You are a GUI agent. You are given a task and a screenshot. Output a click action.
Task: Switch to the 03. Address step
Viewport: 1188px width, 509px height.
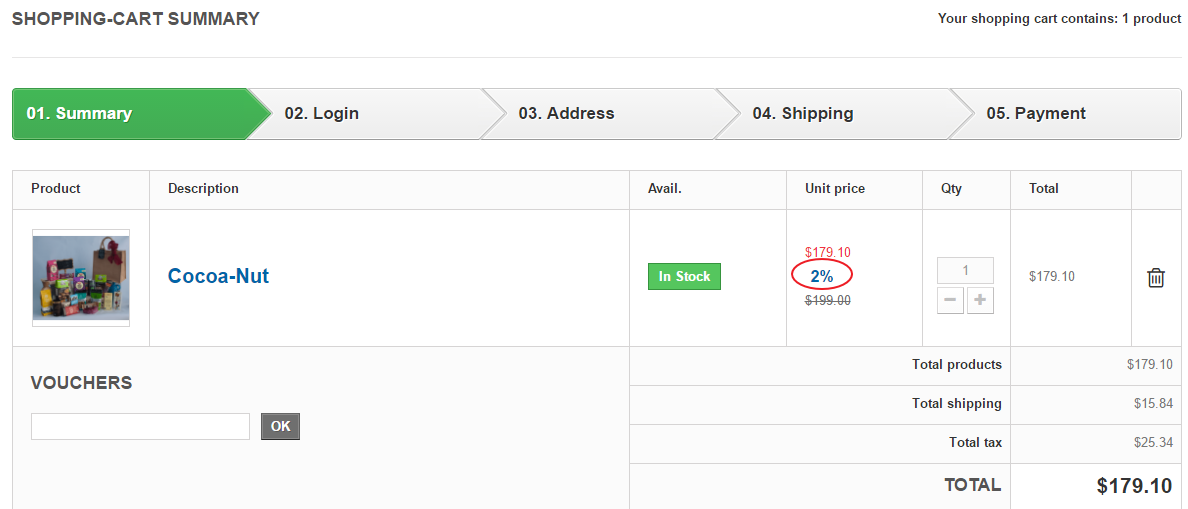[x=566, y=114]
